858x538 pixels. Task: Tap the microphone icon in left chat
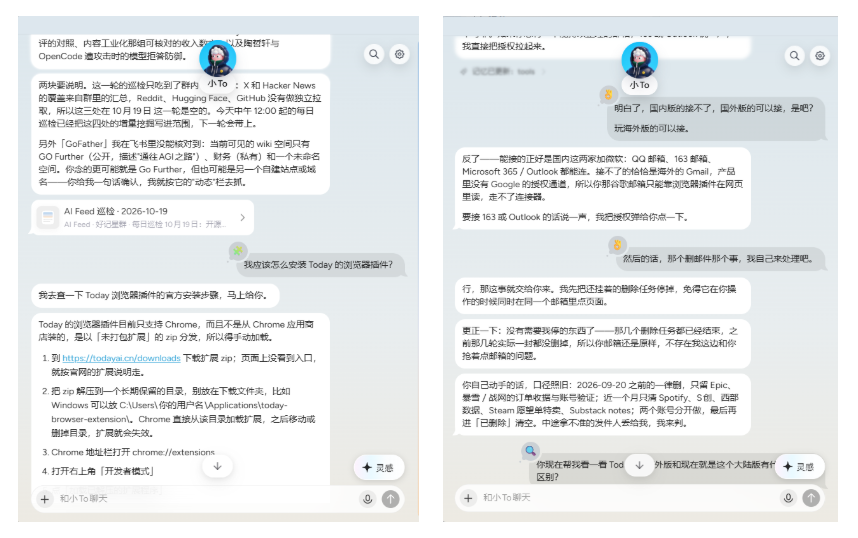tap(368, 499)
